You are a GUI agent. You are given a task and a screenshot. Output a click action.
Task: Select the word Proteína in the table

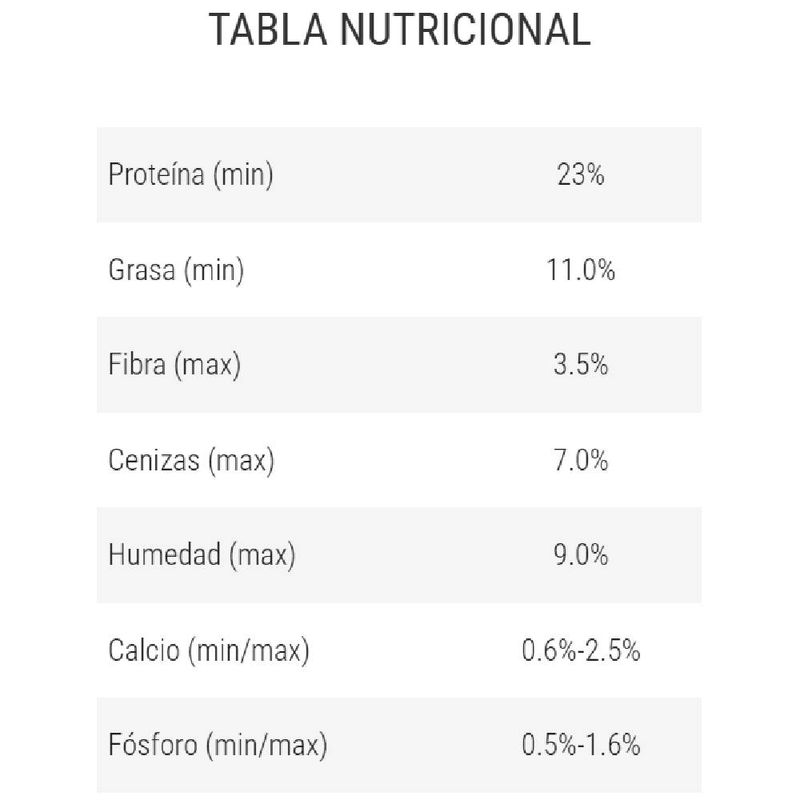153,176
